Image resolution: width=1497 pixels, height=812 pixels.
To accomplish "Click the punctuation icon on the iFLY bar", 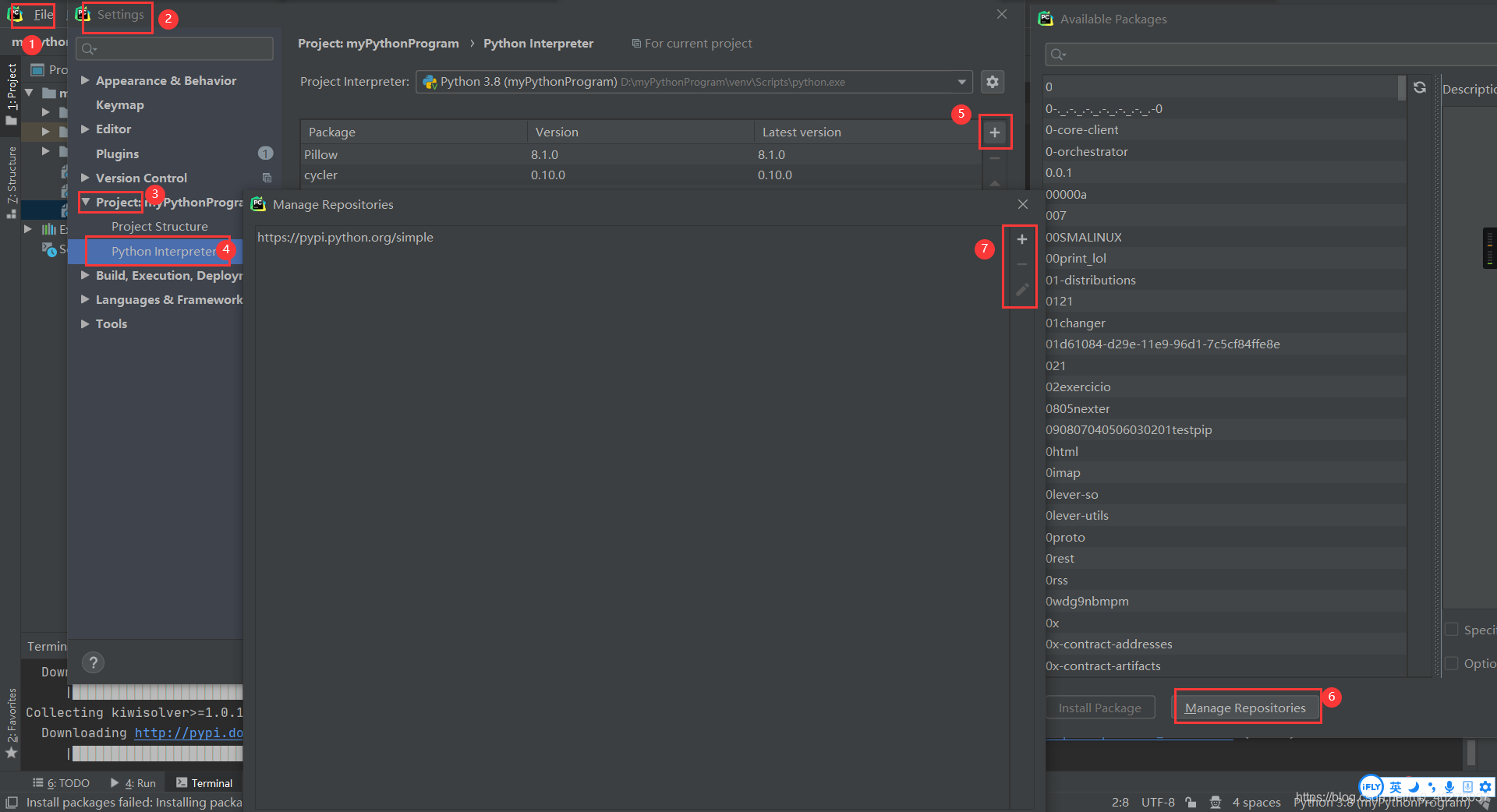I will click(x=1432, y=787).
